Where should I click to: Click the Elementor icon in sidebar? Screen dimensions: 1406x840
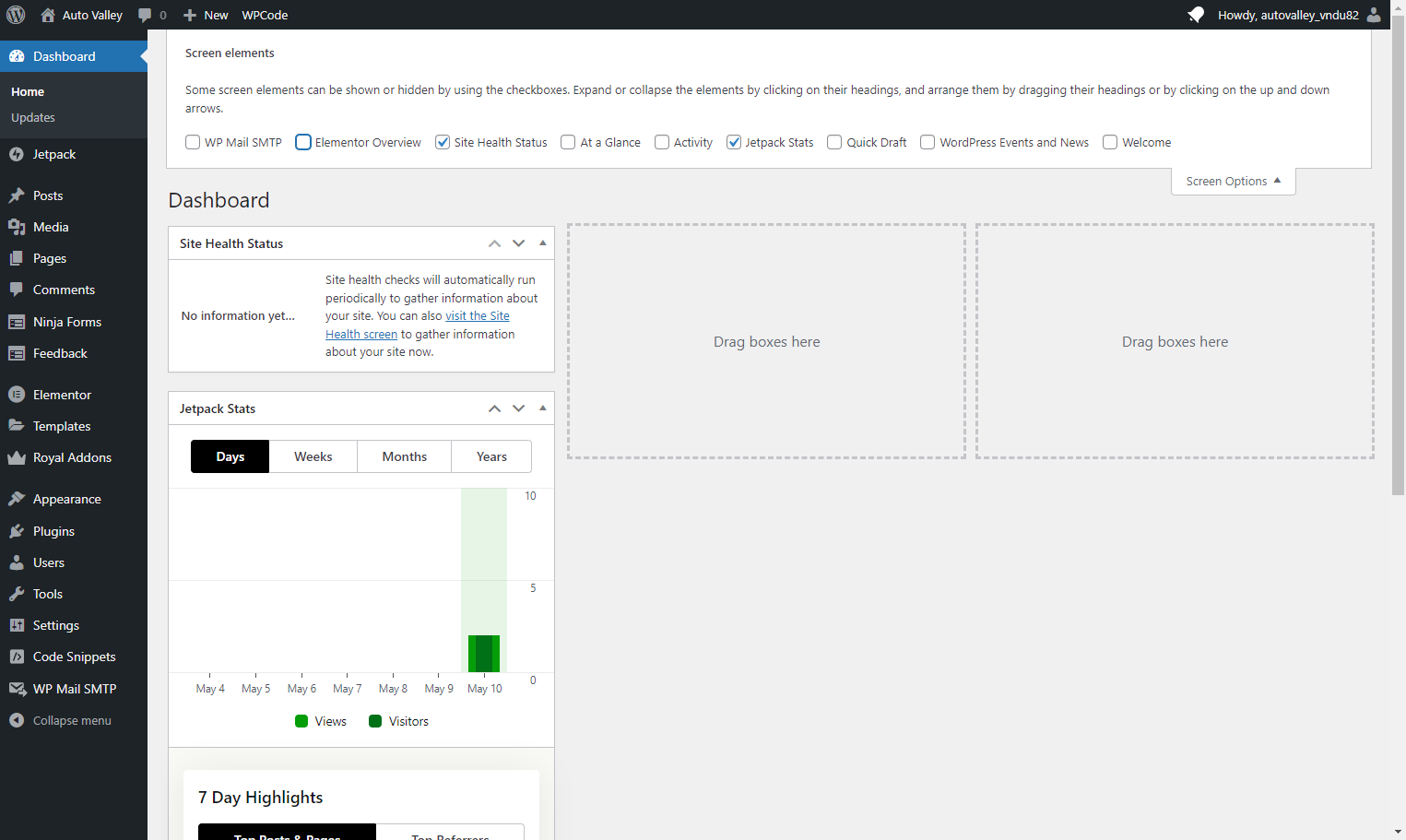pyautogui.click(x=17, y=395)
